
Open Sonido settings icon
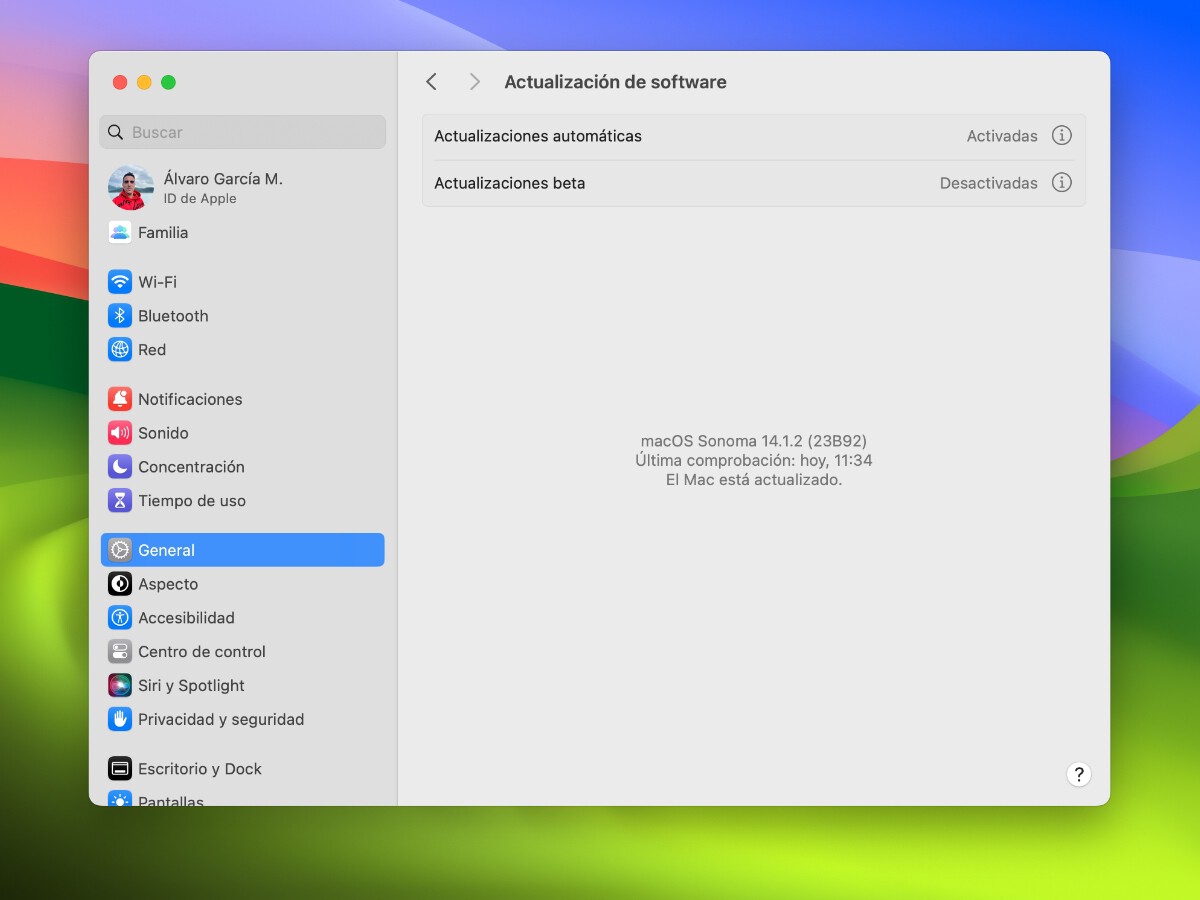click(119, 432)
